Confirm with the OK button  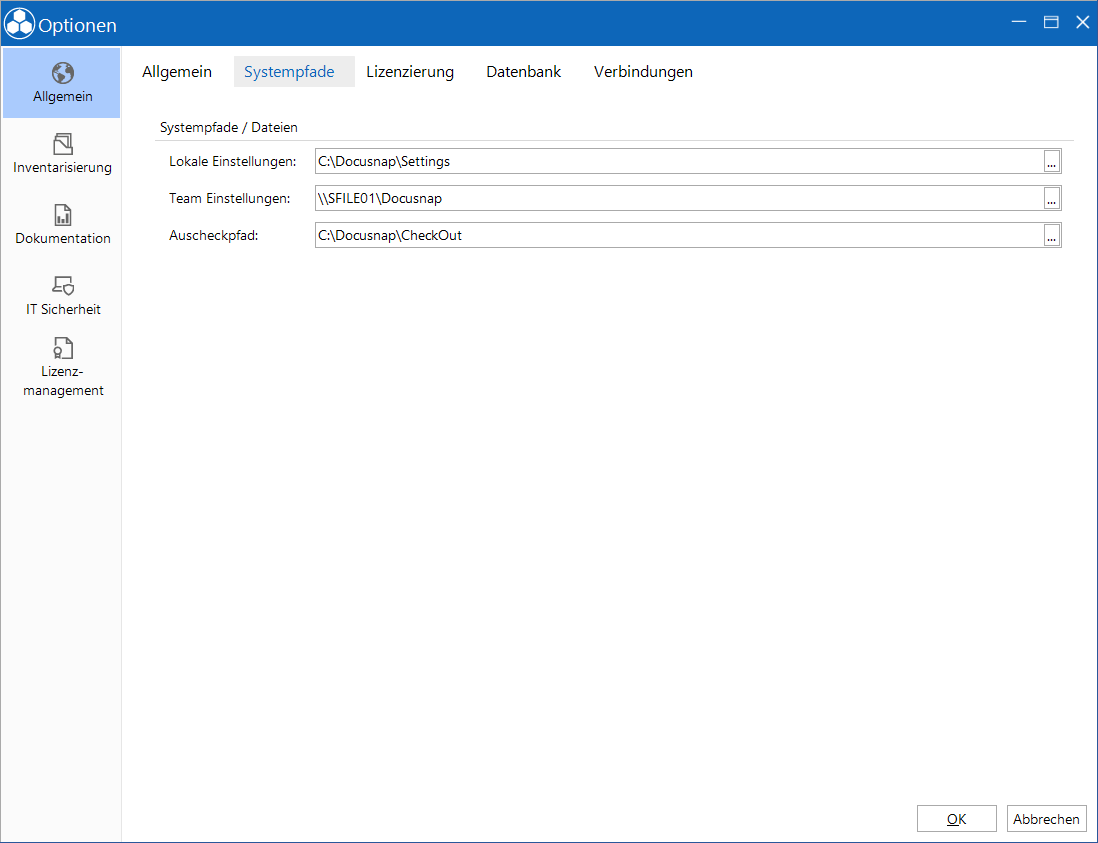[x=956, y=818]
